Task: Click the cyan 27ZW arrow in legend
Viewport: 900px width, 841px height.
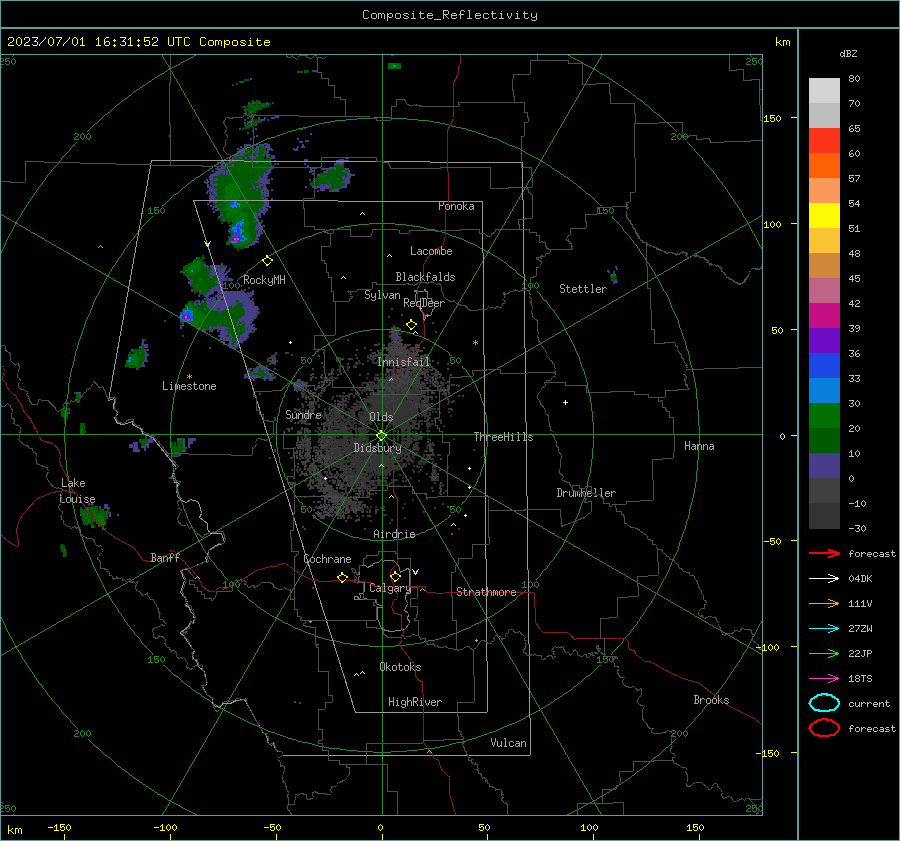Action: [x=824, y=629]
